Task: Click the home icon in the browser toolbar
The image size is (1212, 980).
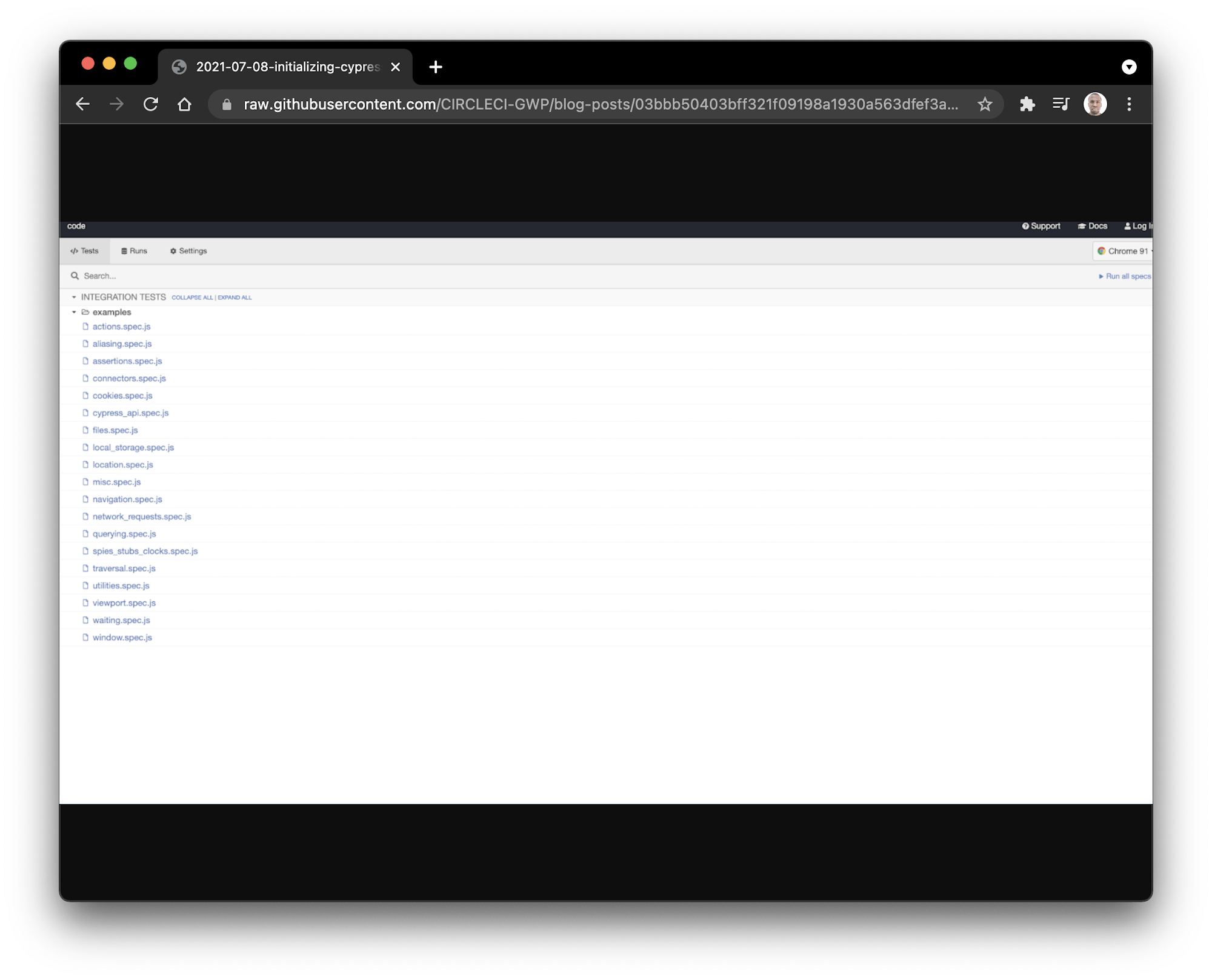Action: [x=184, y=104]
